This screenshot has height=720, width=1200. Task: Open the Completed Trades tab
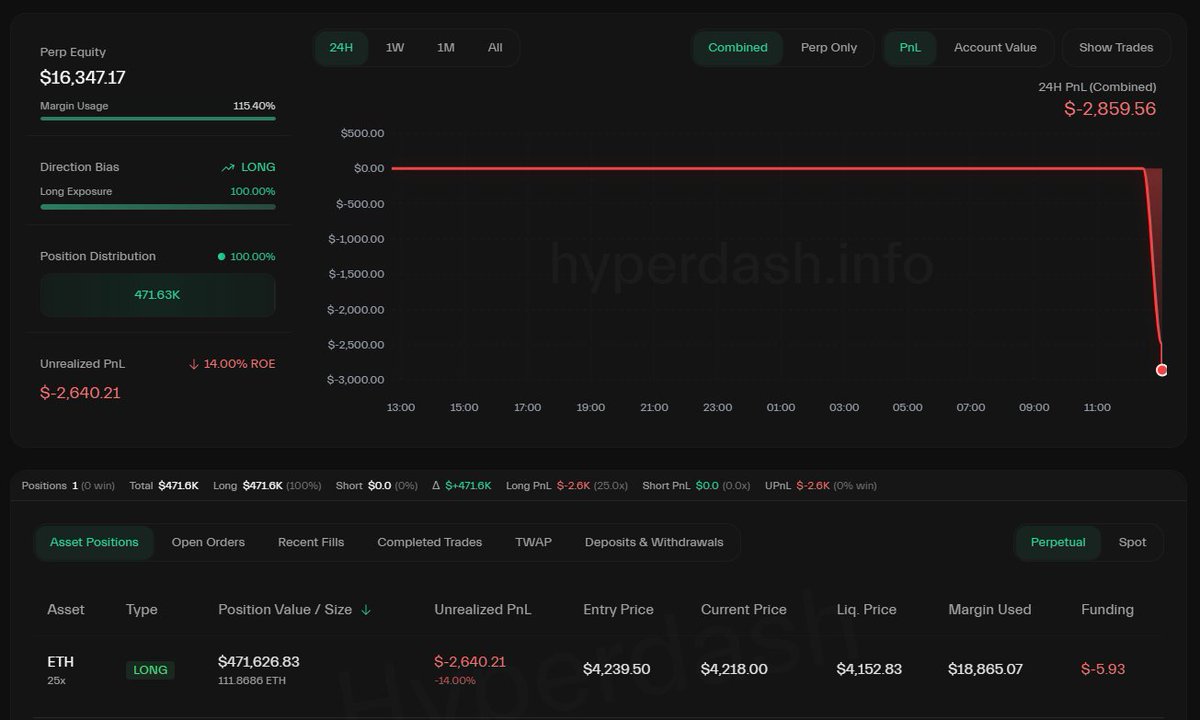pos(429,542)
